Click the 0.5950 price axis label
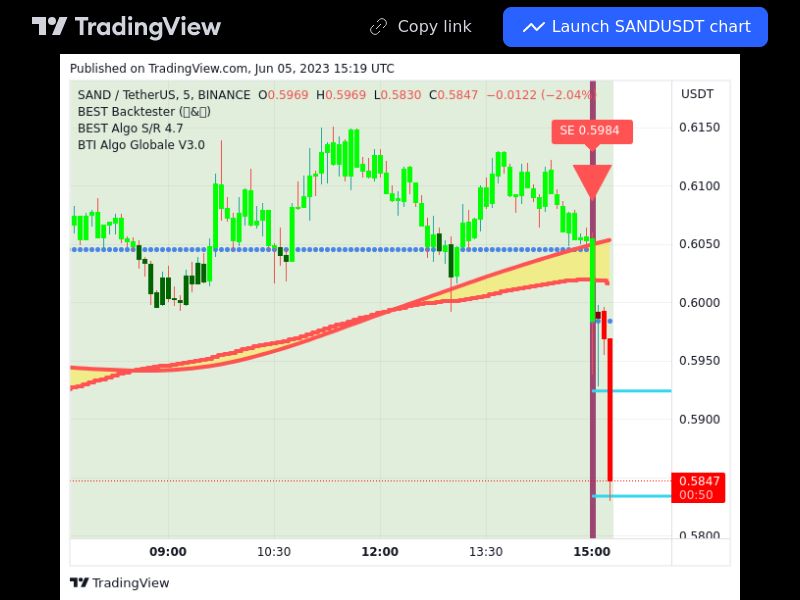Screen dimensions: 800x600 [699, 361]
